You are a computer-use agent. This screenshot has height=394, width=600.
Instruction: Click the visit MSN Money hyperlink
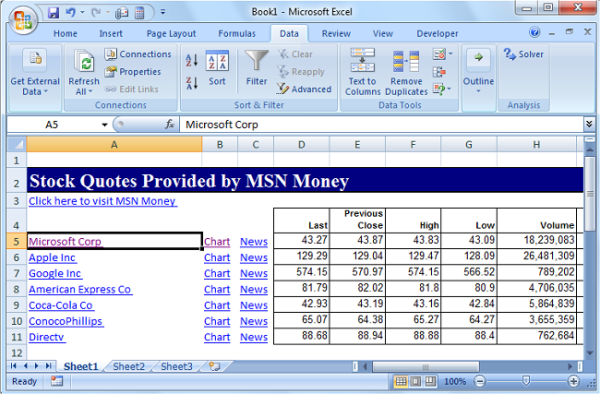click(x=103, y=201)
